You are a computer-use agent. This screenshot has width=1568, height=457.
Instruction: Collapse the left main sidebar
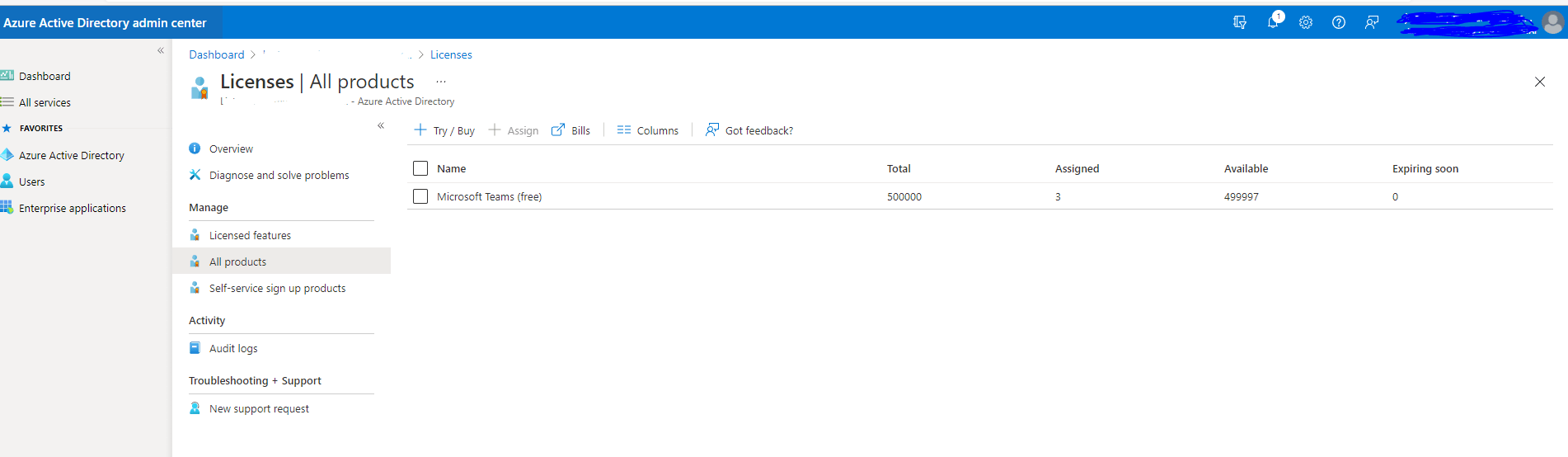tap(161, 51)
